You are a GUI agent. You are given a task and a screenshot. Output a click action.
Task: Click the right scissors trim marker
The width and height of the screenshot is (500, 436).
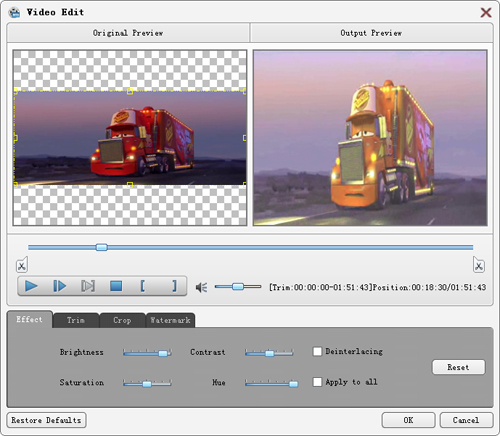click(479, 265)
